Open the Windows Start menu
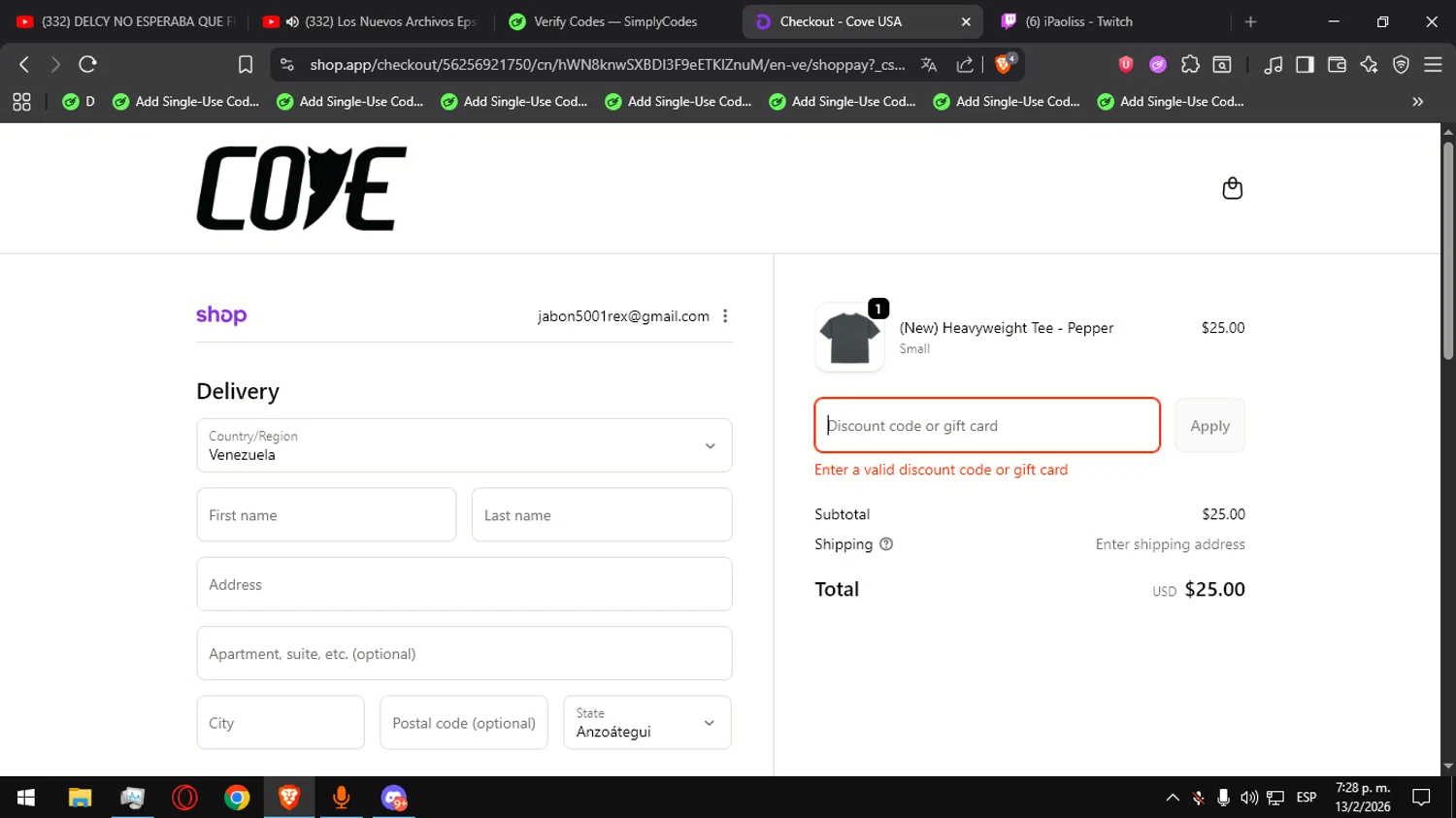The image size is (1456, 818). click(26, 798)
